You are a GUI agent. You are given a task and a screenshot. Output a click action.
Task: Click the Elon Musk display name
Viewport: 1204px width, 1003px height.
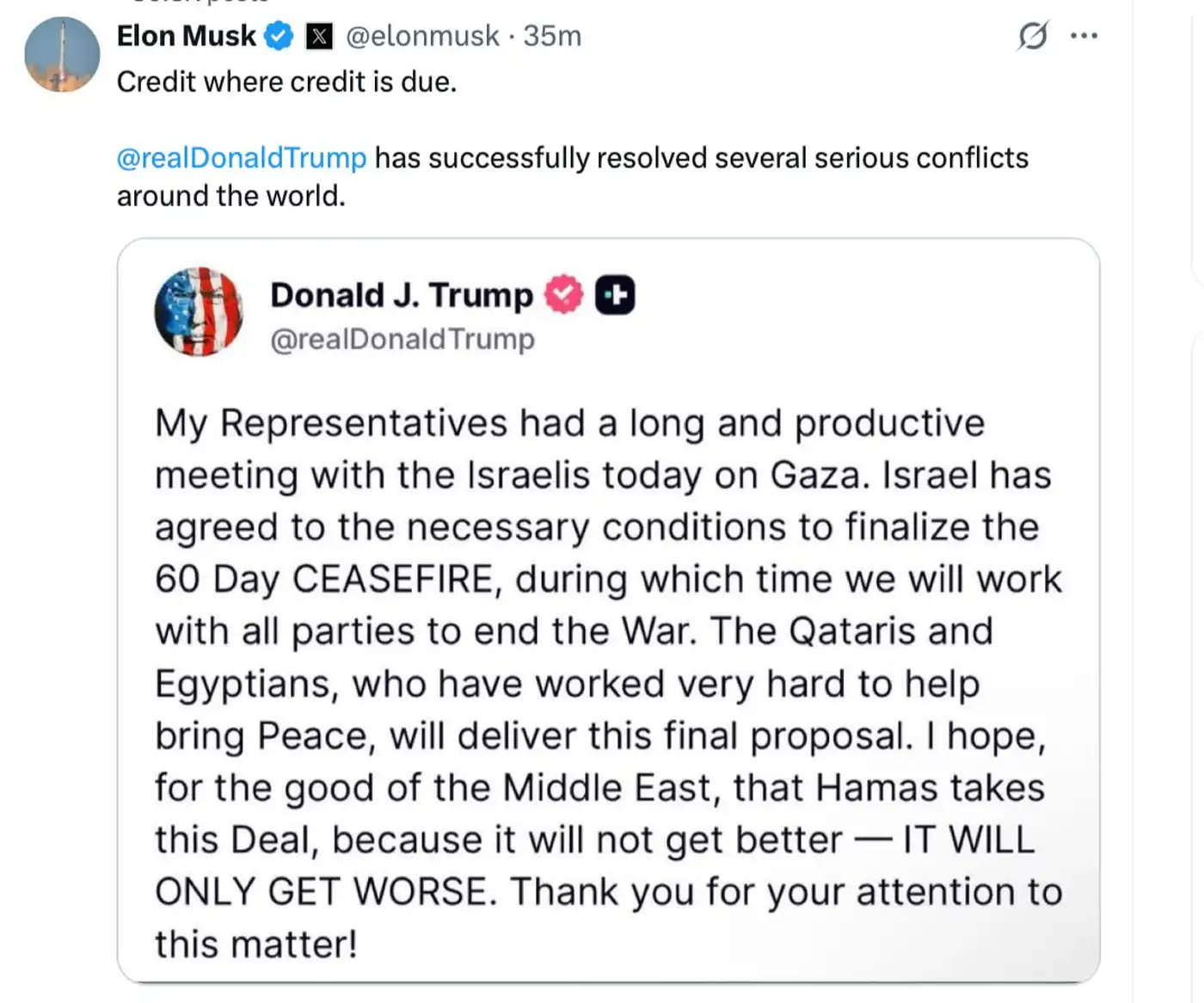point(186,36)
